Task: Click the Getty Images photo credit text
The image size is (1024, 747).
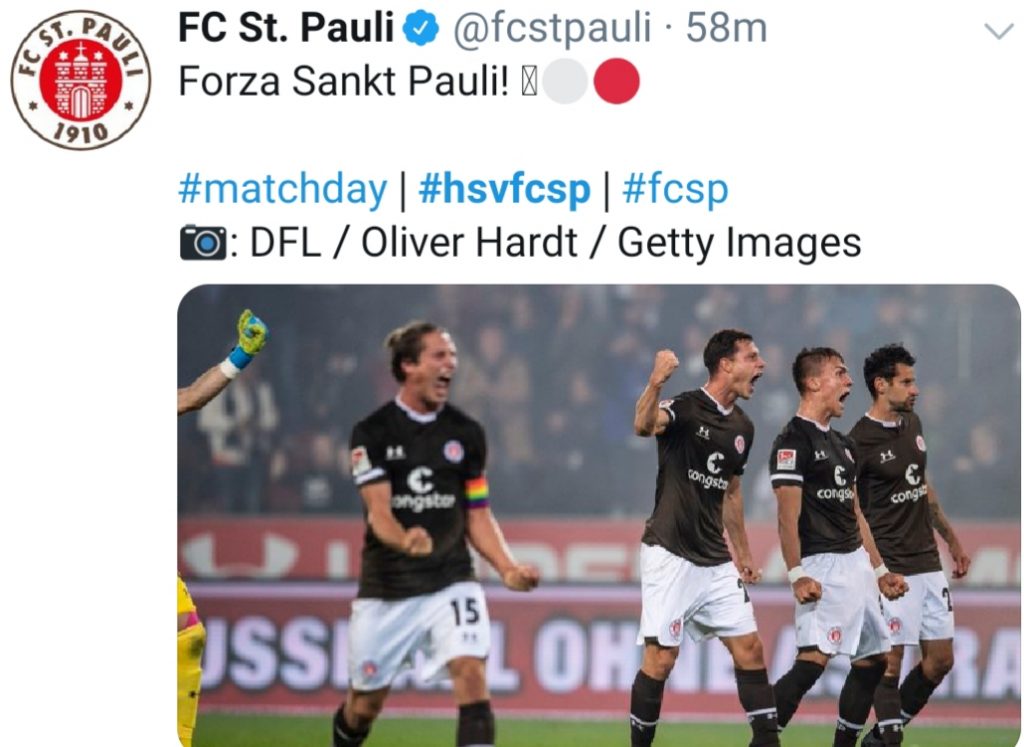Action: coord(739,243)
